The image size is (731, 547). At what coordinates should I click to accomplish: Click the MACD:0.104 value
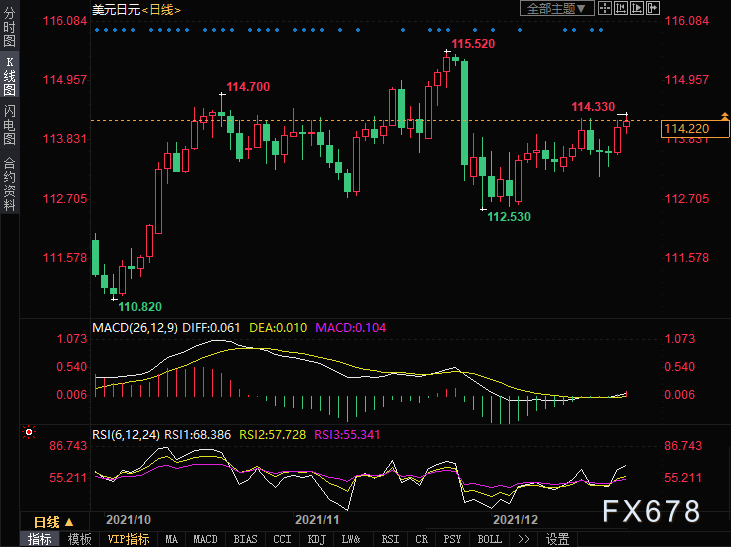pyautogui.click(x=351, y=328)
